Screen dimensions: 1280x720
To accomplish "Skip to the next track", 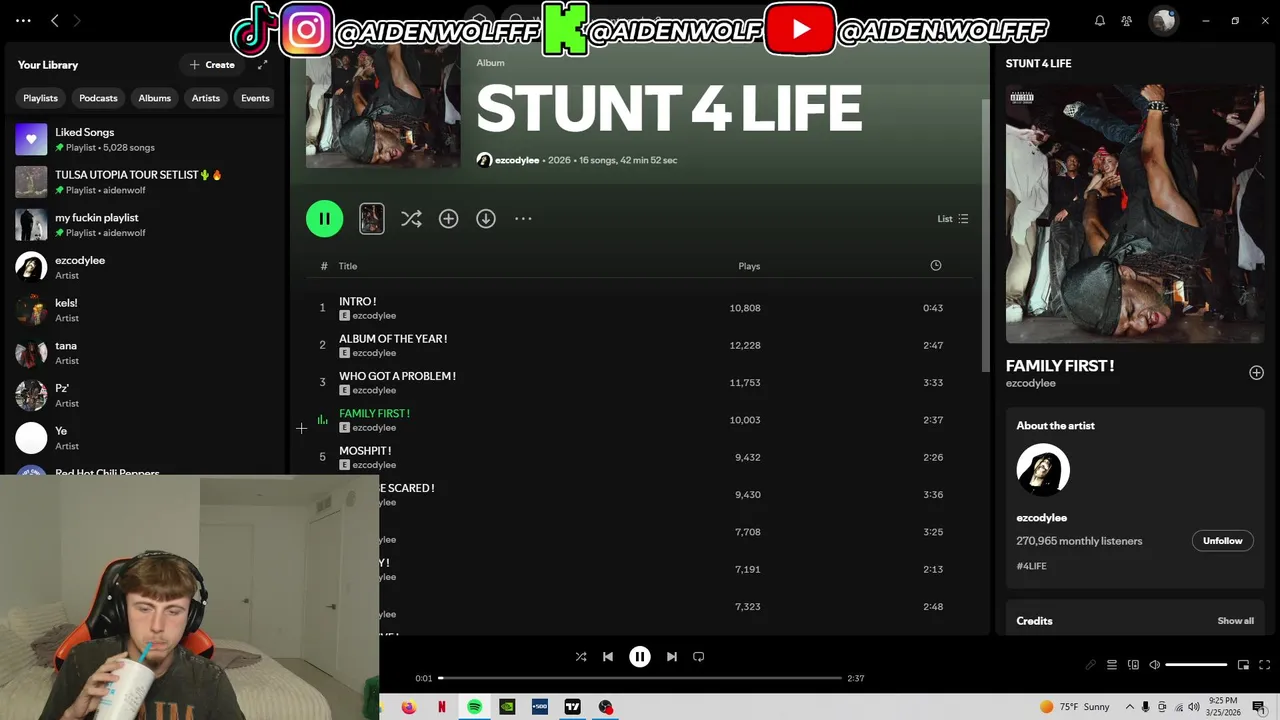I will tap(672, 656).
